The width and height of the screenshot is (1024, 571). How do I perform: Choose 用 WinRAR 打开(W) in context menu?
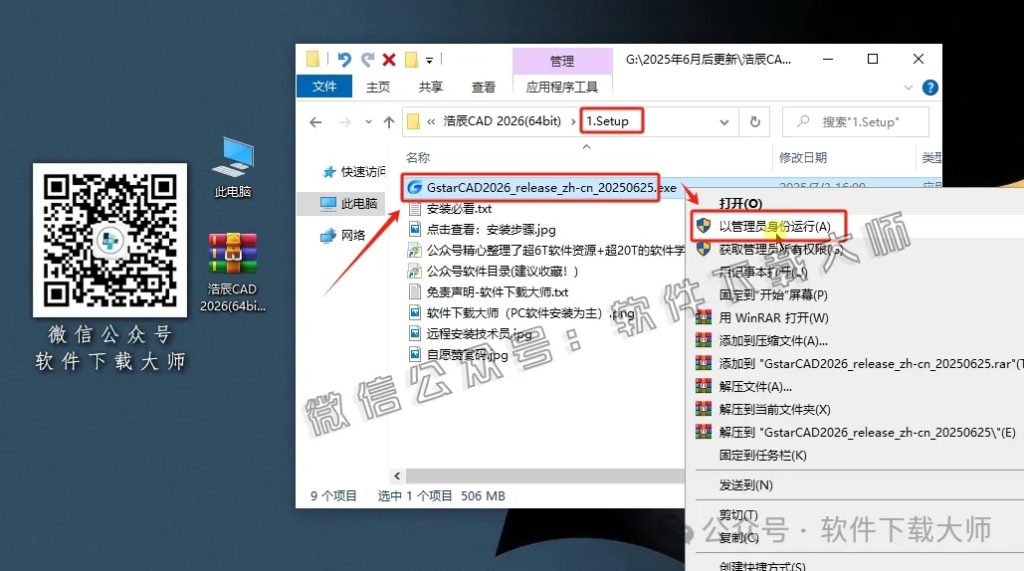click(773, 318)
